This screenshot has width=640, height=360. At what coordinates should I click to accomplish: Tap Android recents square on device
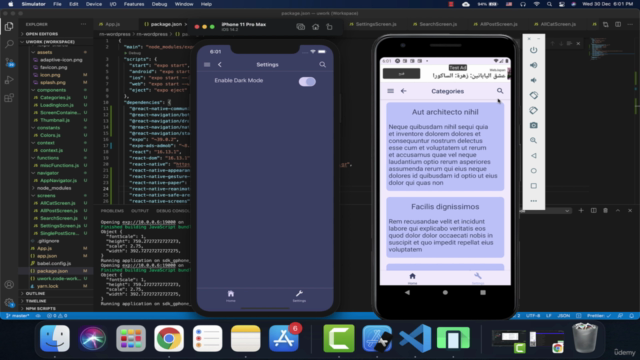click(x=483, y=292)
